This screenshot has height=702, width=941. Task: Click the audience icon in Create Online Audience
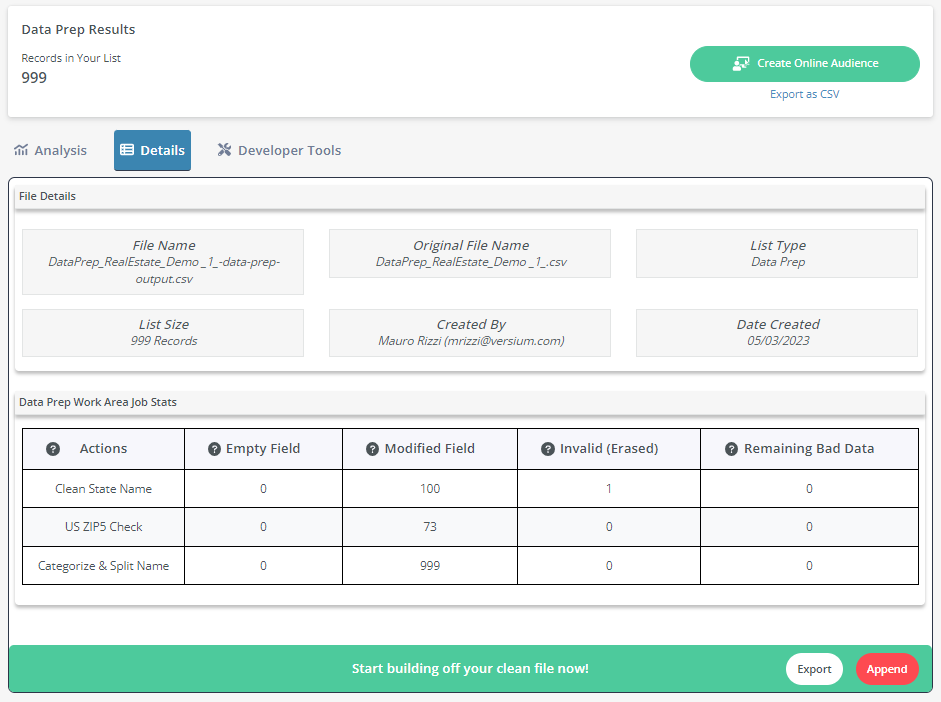click(x=741, y=64)
